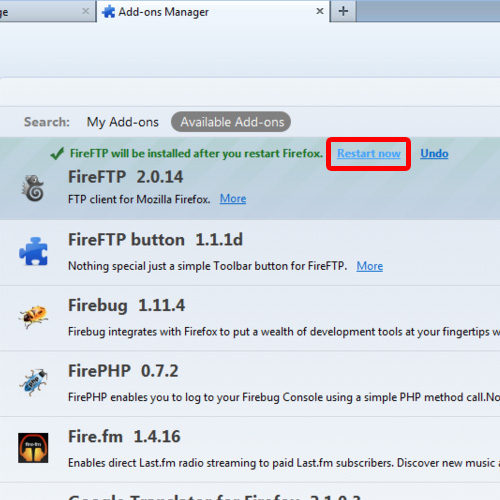Click the FirePHP blue bug icon

click(x=33, y=382)
